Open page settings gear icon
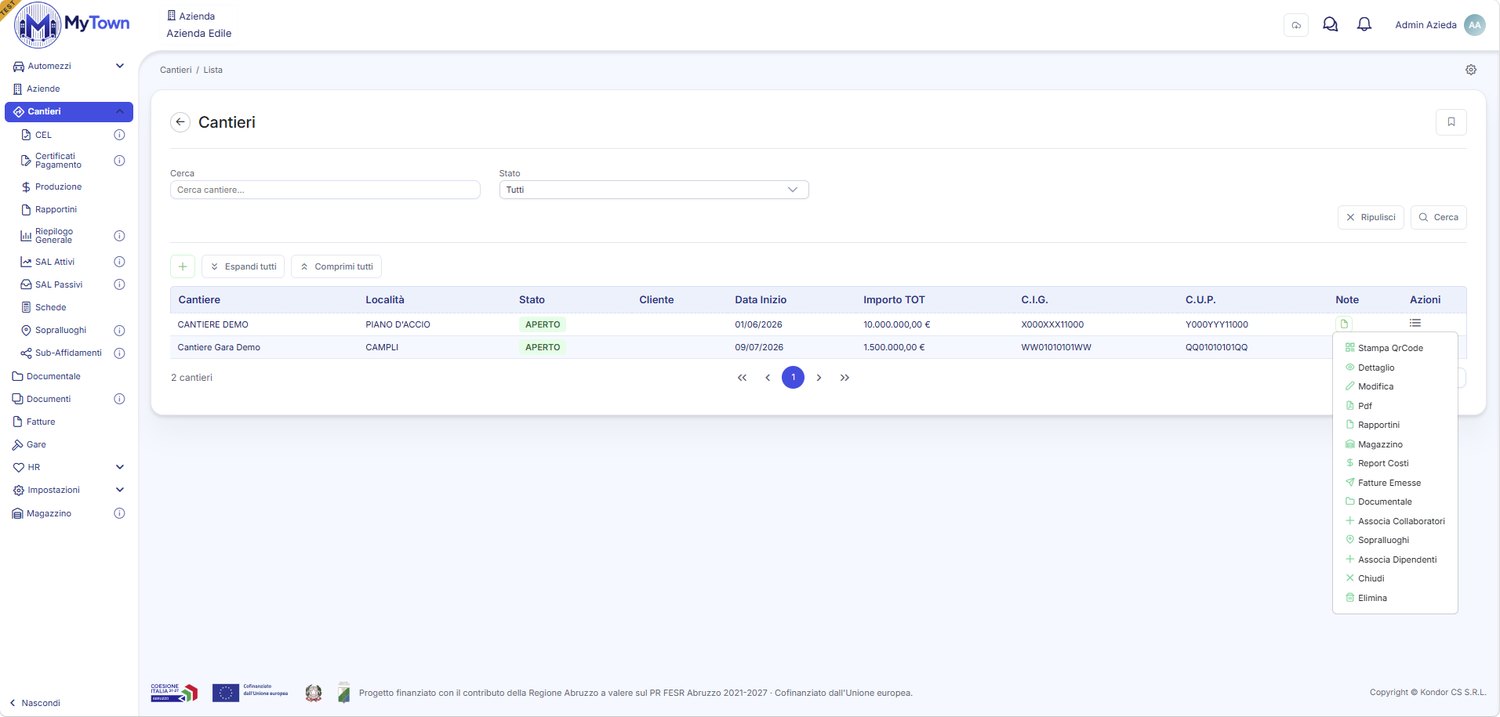 coord(1470,70)
